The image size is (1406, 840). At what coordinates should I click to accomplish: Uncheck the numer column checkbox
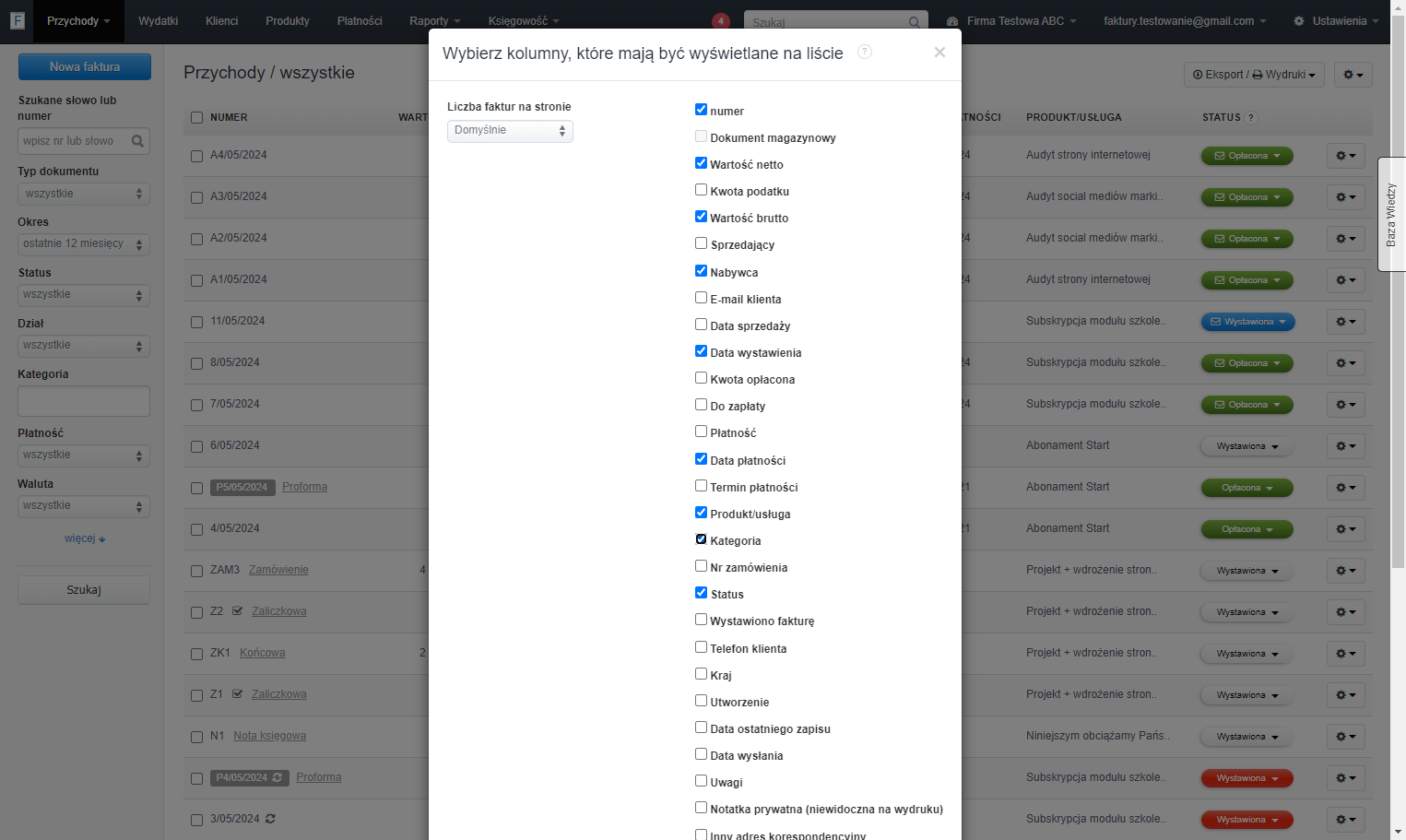coord(701,110)
